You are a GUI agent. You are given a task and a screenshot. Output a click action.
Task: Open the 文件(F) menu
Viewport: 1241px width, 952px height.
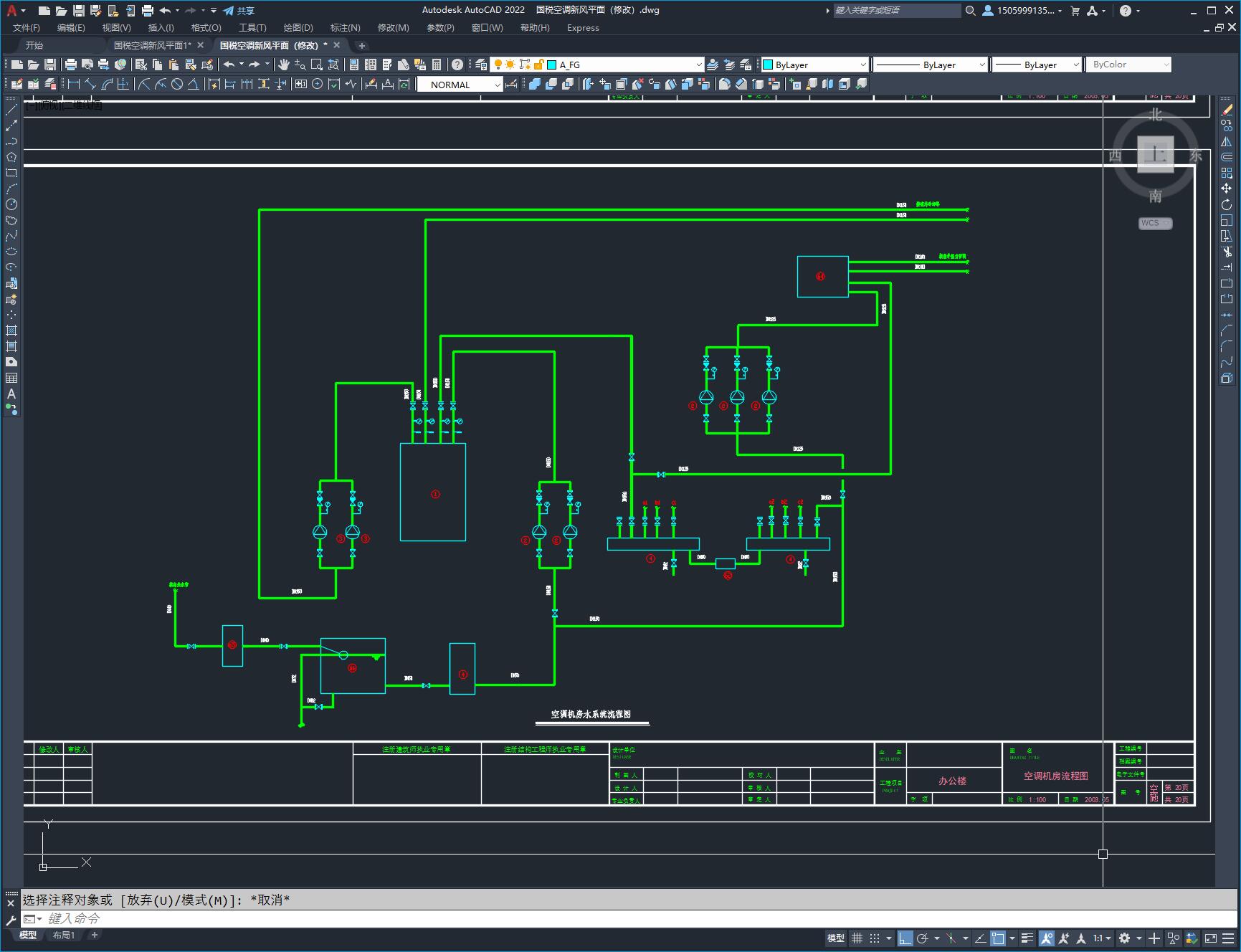pos(27,27)
